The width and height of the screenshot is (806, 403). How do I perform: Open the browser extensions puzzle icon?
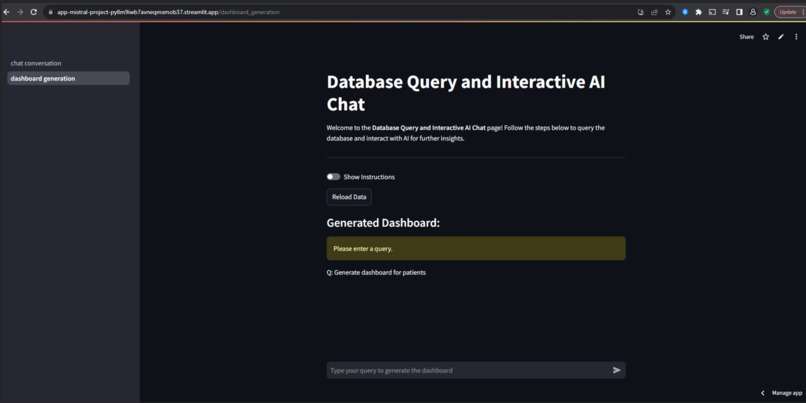(699, 12)
